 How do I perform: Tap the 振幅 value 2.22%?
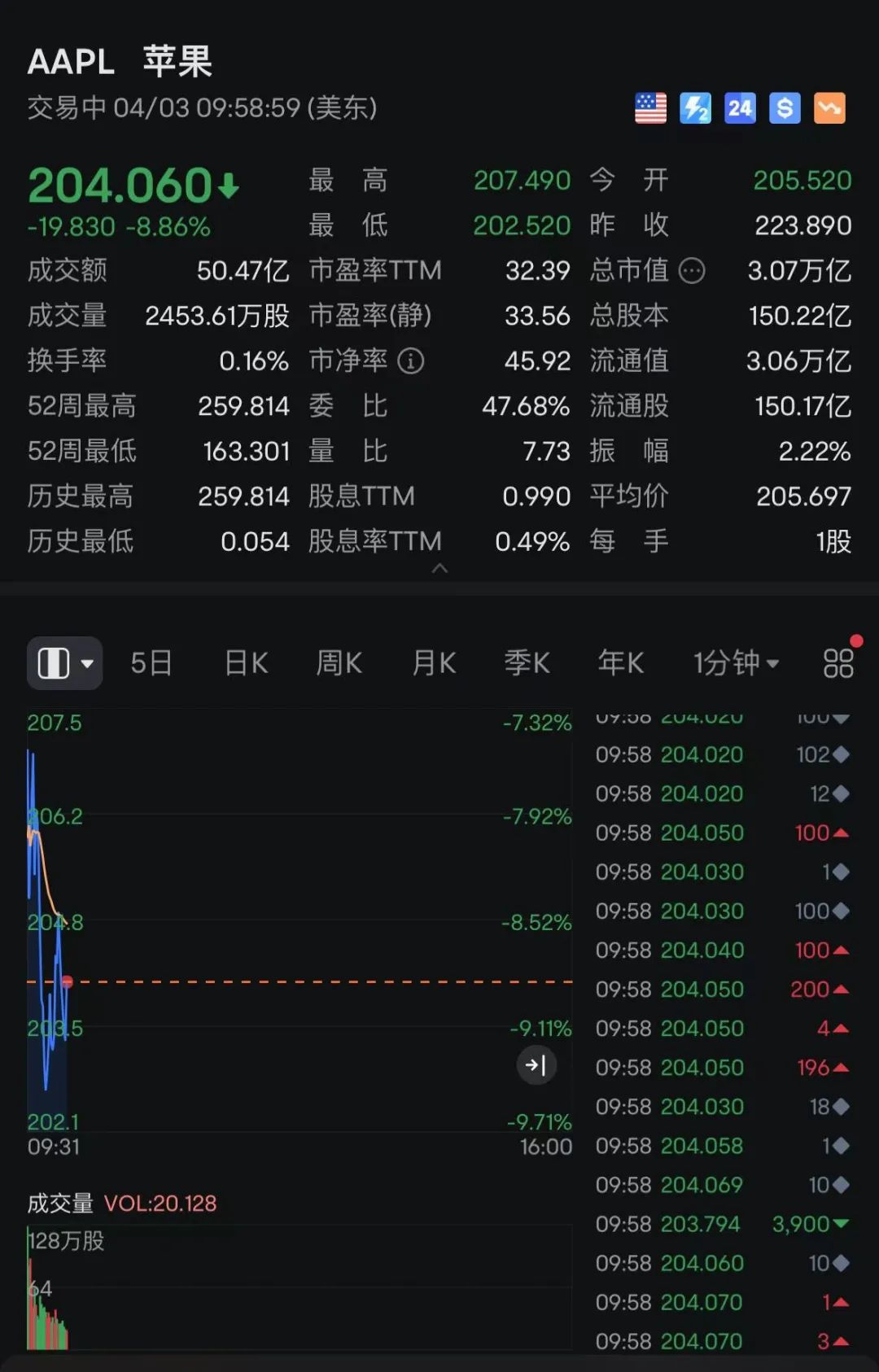pyautogui.click(x=815, y=451)
